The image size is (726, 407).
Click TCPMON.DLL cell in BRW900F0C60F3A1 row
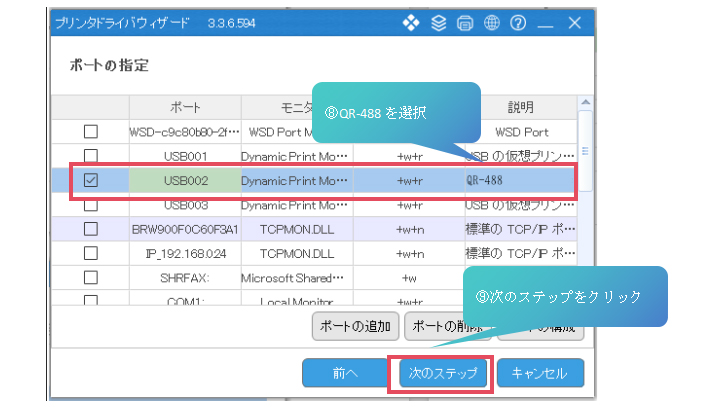pyautogui.click(x=297, y=229)
